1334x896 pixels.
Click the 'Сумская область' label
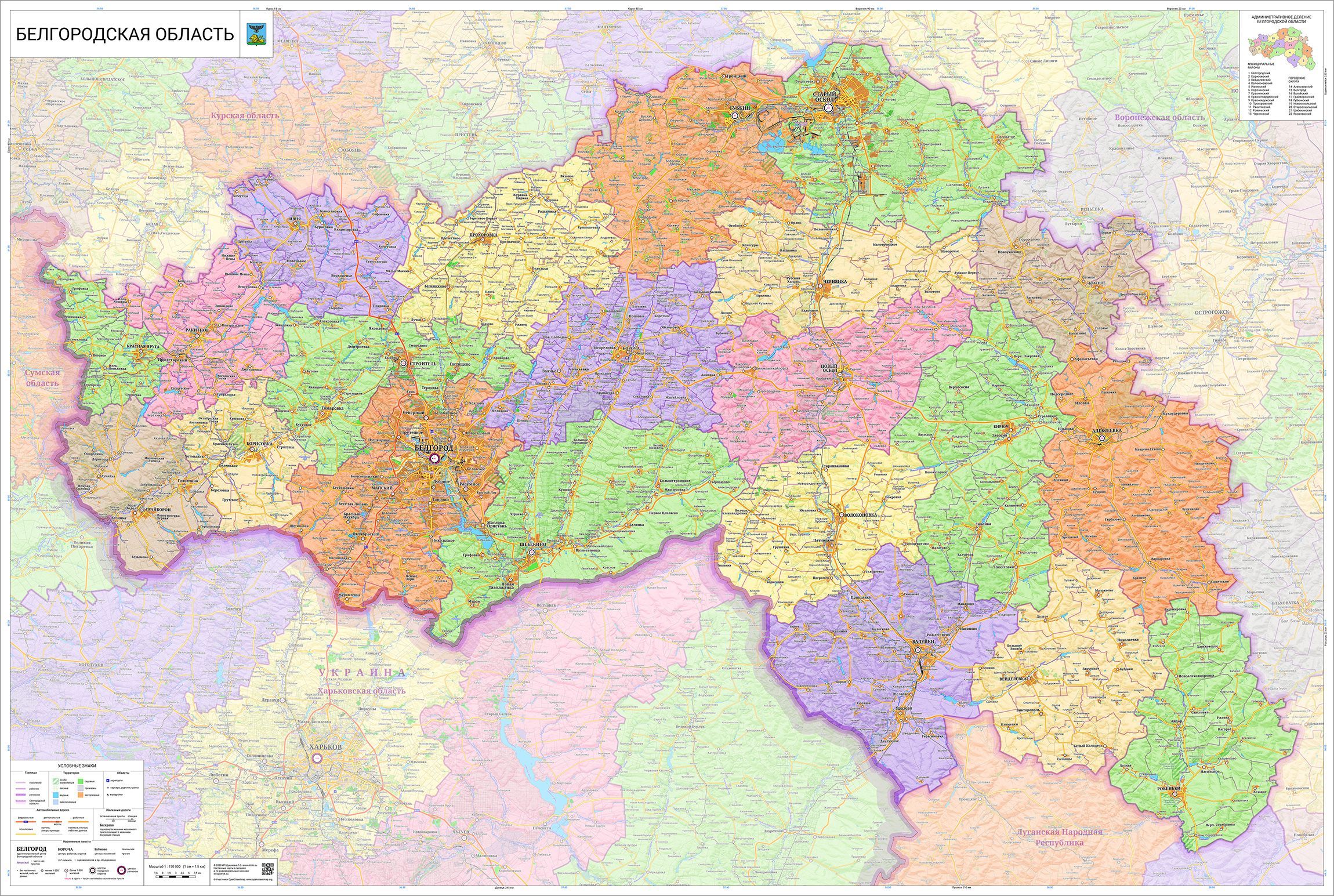coord(42,378)
